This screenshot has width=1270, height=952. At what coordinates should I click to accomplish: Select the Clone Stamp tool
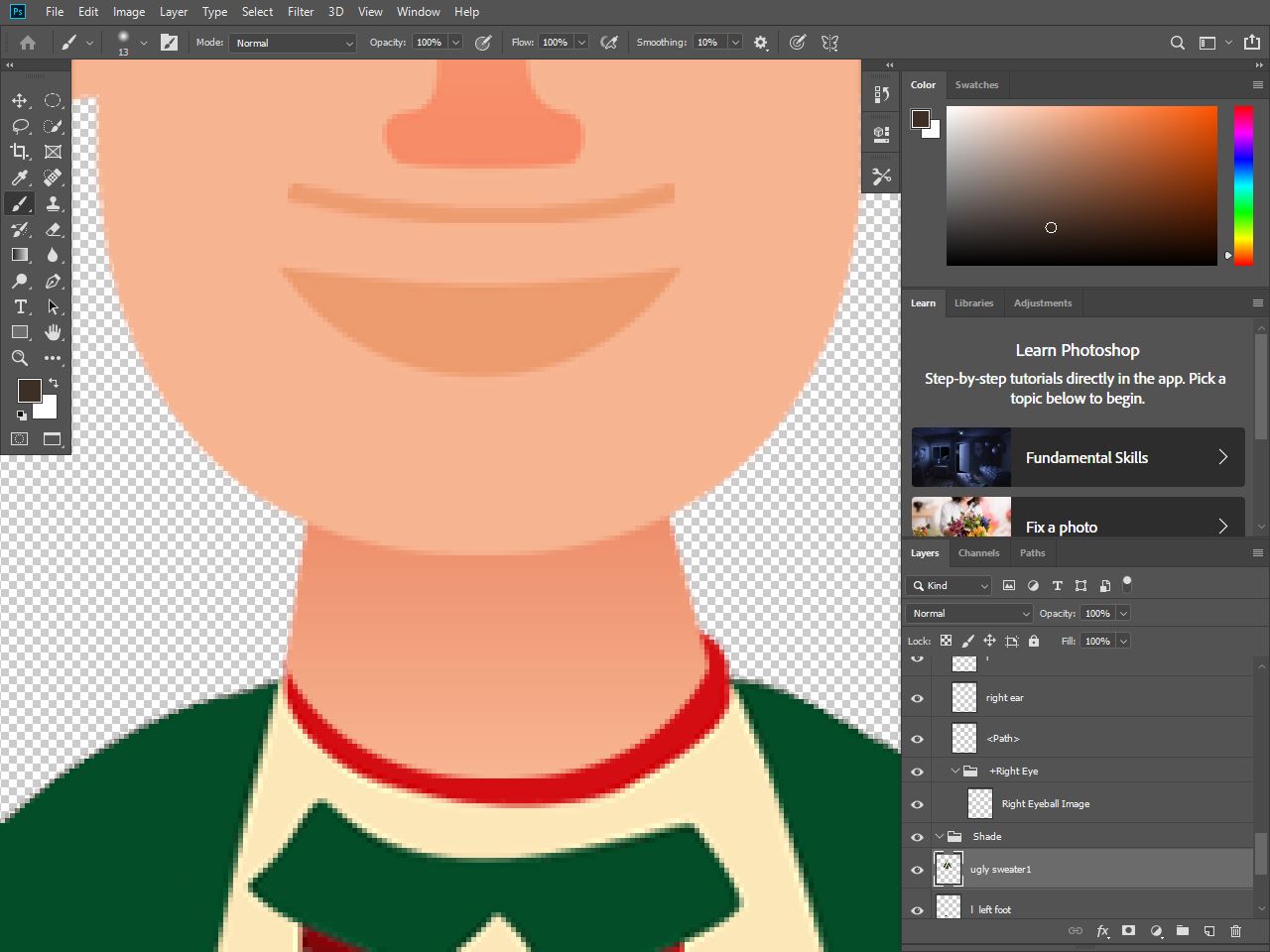click(54, 203)
